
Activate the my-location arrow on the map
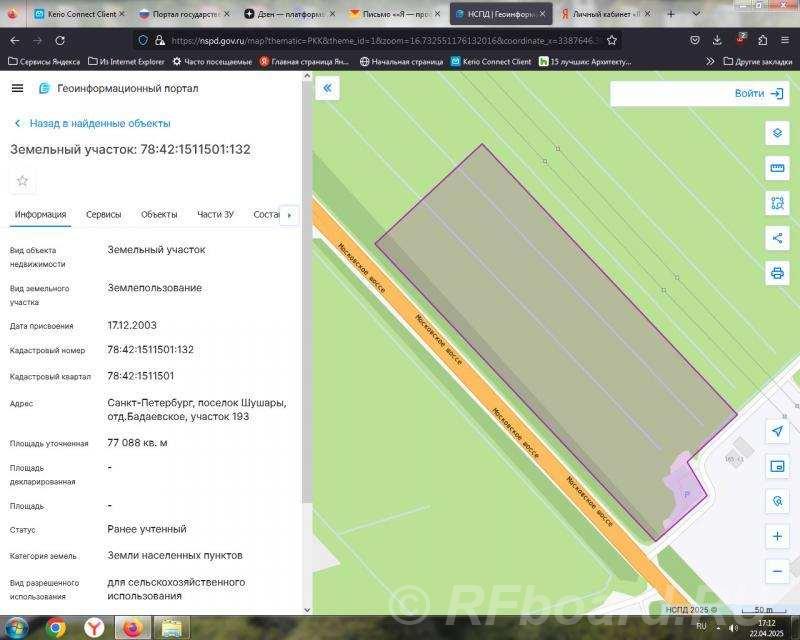coord(777,433)
